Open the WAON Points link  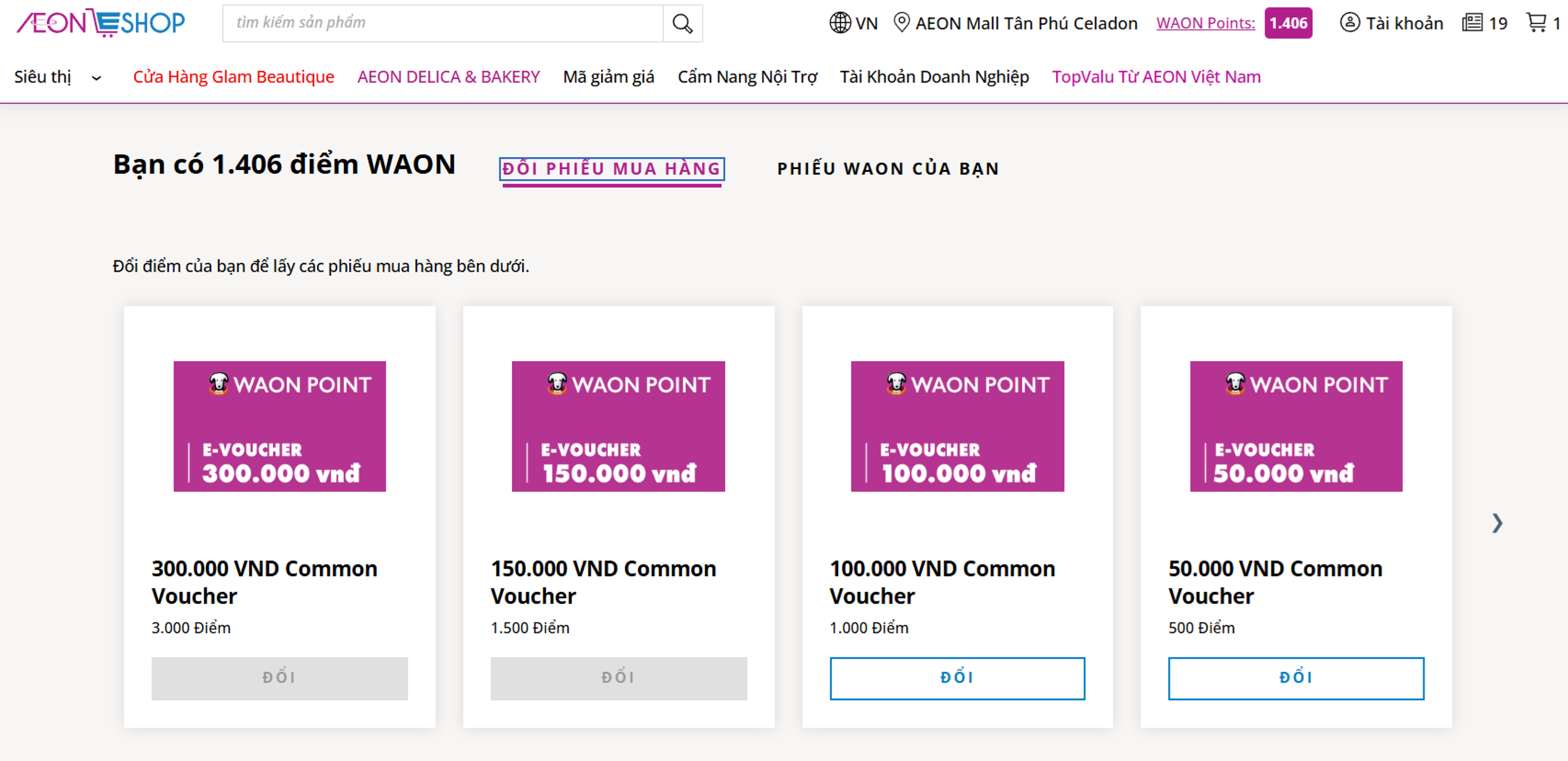(x=1205, y=23)
